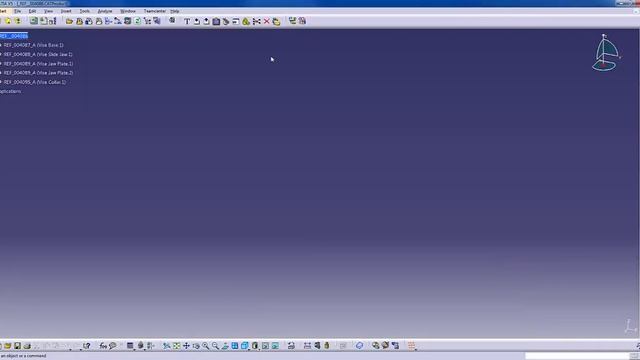This screenshot has height=360, width=640.
Task: Click the Measure Between icon
Action: 307,346
